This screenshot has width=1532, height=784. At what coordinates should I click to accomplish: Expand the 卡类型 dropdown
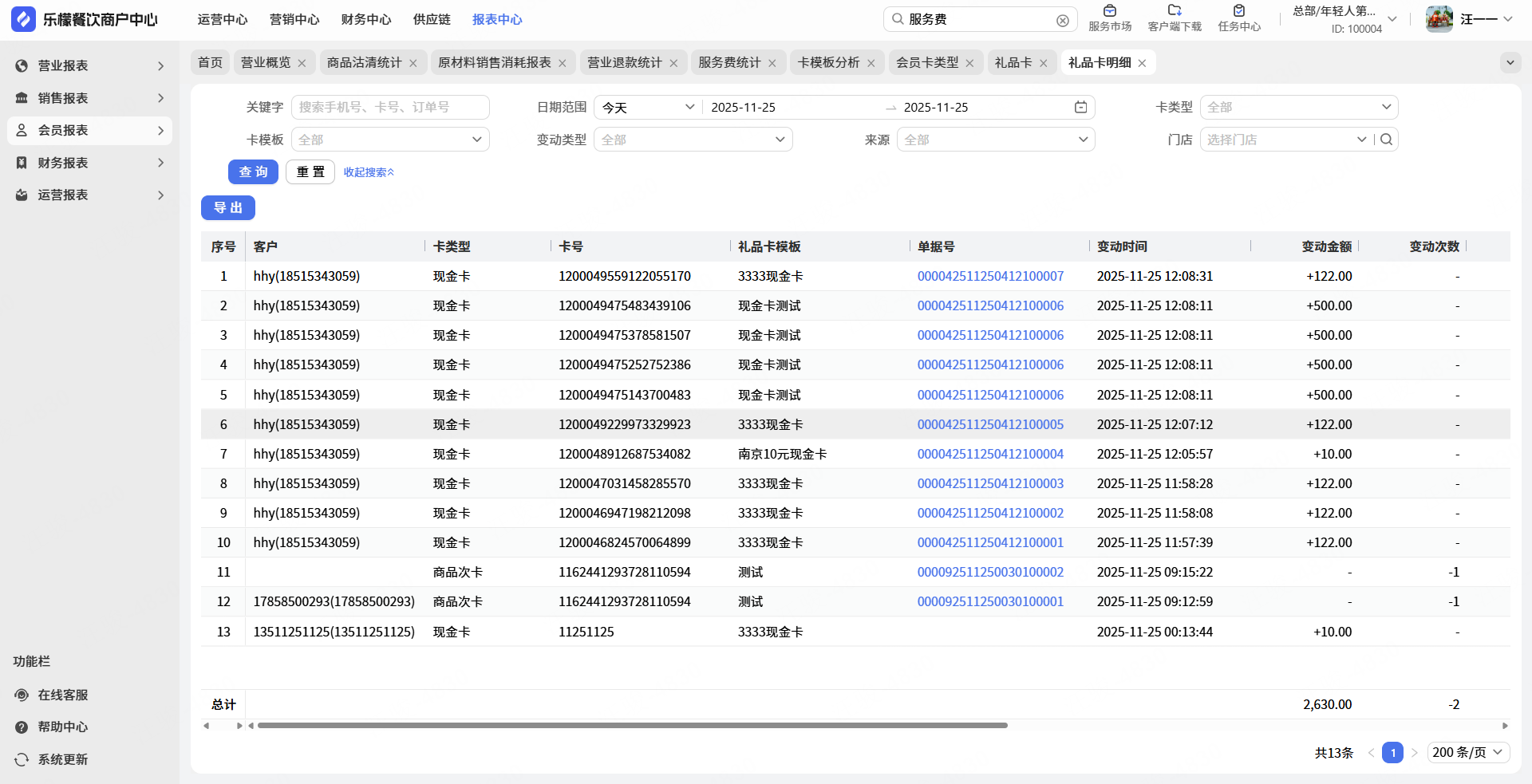1298,108
